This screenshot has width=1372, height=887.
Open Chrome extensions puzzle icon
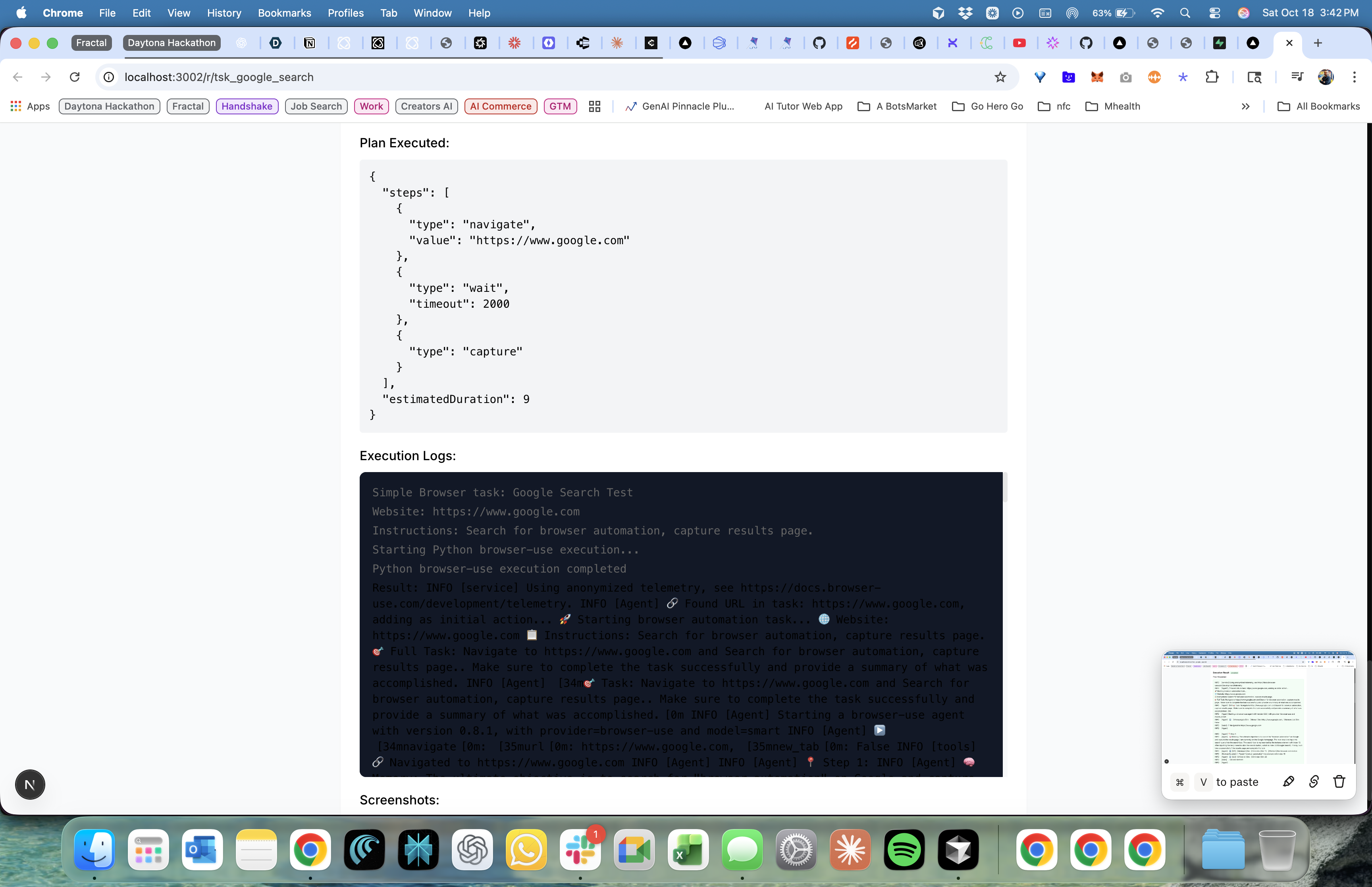tap(1212, 77)
